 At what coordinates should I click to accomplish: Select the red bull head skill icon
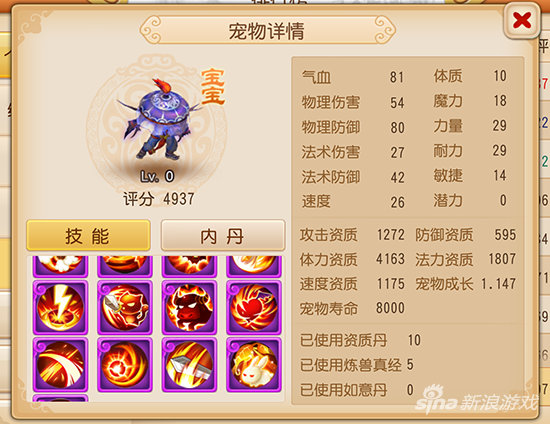189,307
